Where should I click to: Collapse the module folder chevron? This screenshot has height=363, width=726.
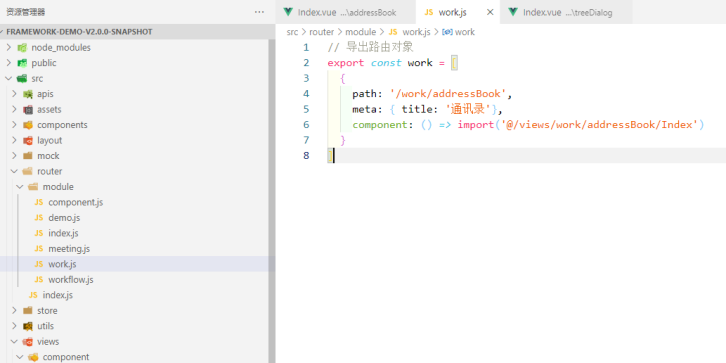[x=19, y=187]
